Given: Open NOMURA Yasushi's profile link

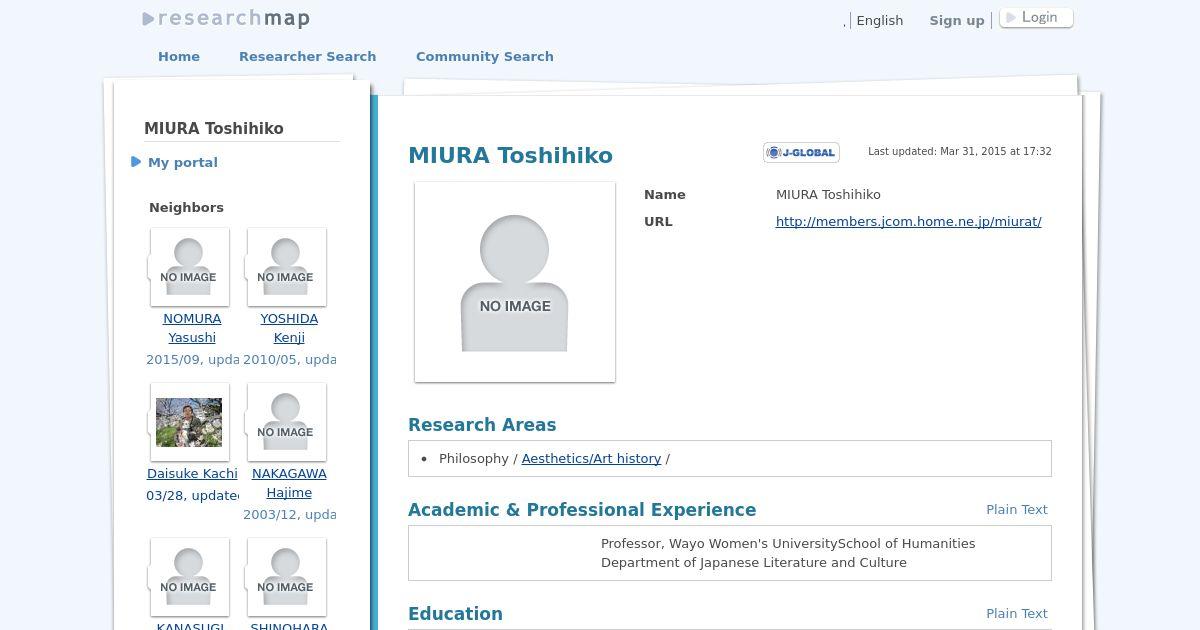Looking at the screenshot, I should (192, 328).
